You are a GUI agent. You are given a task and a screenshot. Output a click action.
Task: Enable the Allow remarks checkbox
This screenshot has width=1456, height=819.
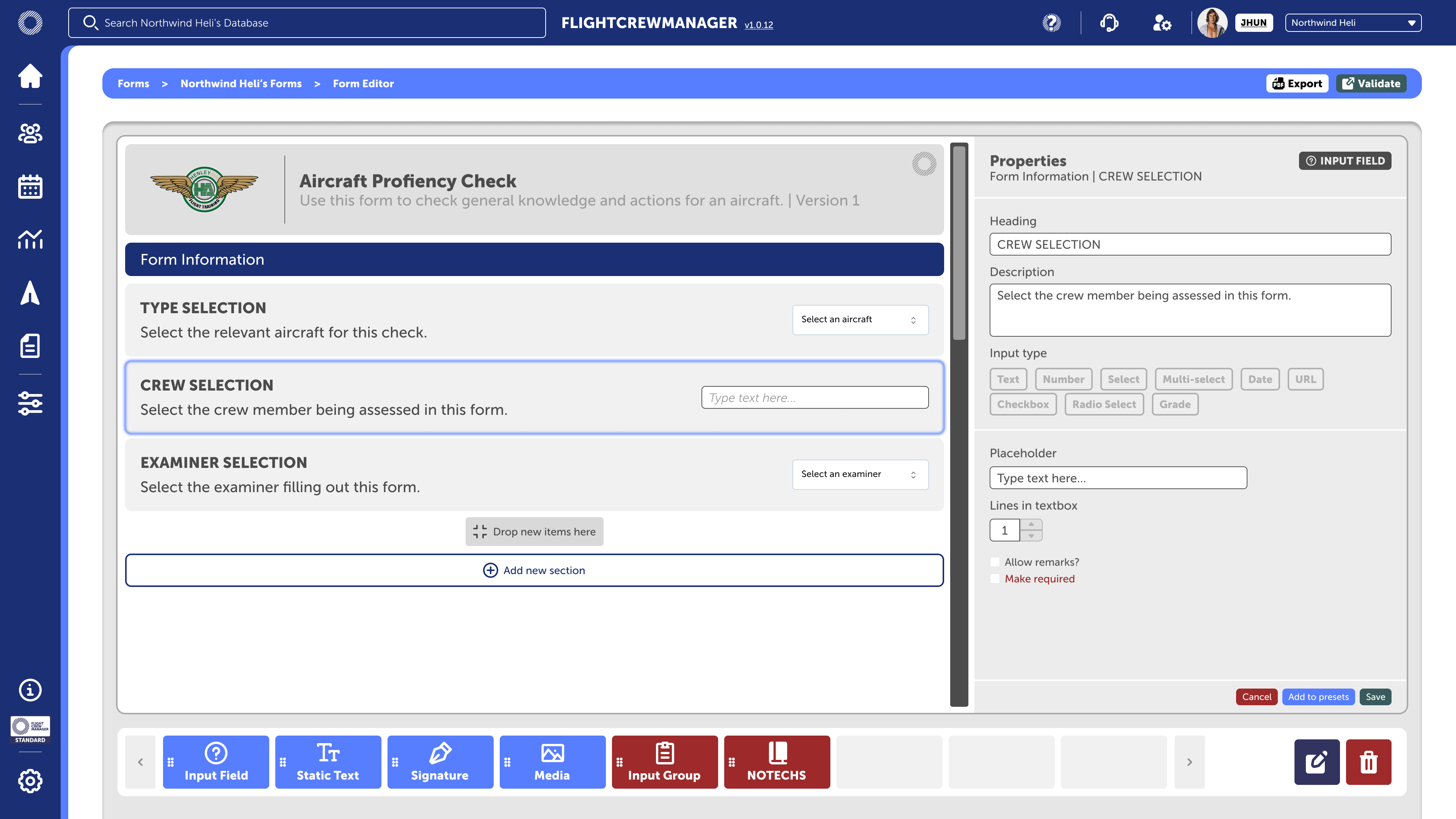click(995, 562)
